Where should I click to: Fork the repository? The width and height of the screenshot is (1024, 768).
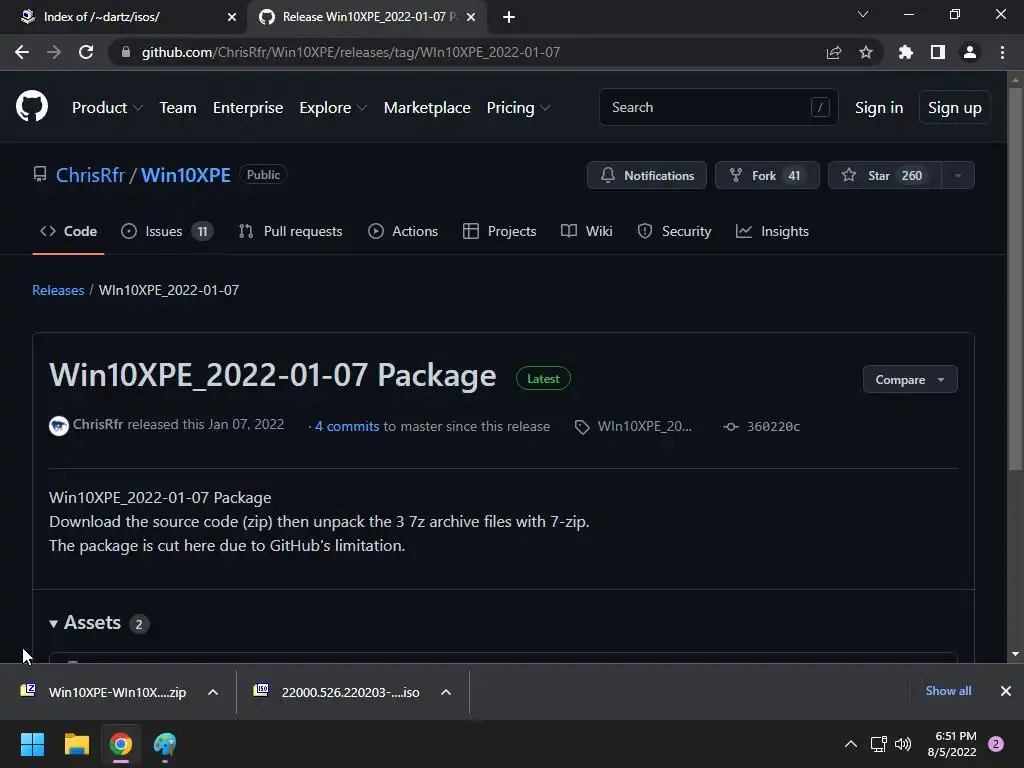(767, 175)
